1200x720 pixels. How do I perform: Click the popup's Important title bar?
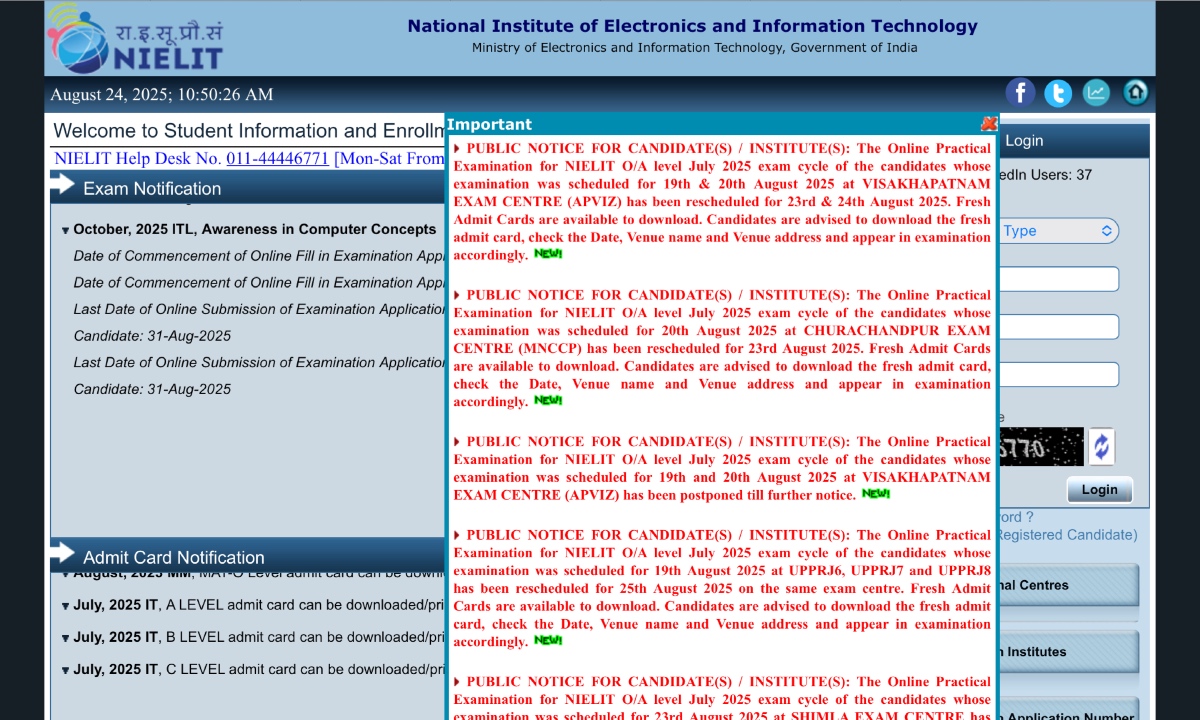(x=712, y=124)
